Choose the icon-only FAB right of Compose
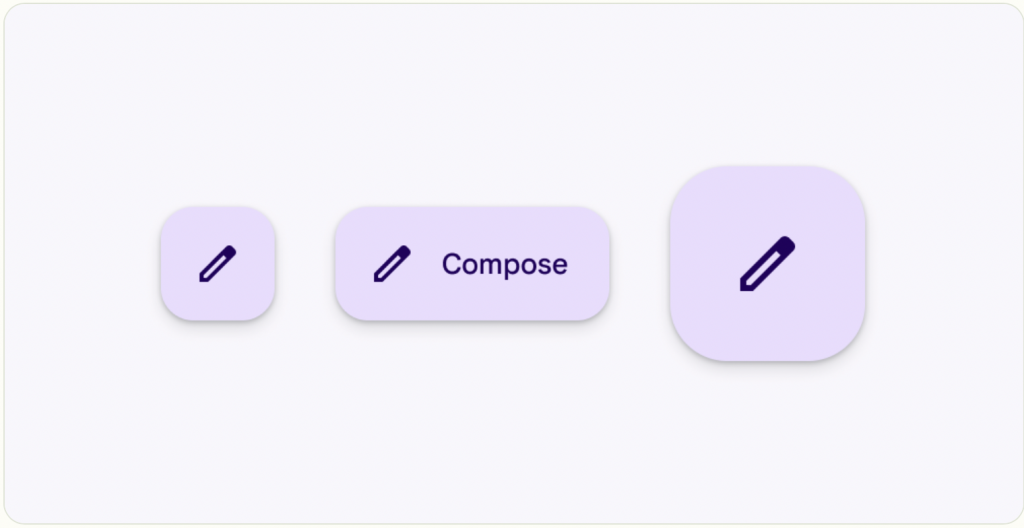1024x528 pixels. 767,263
